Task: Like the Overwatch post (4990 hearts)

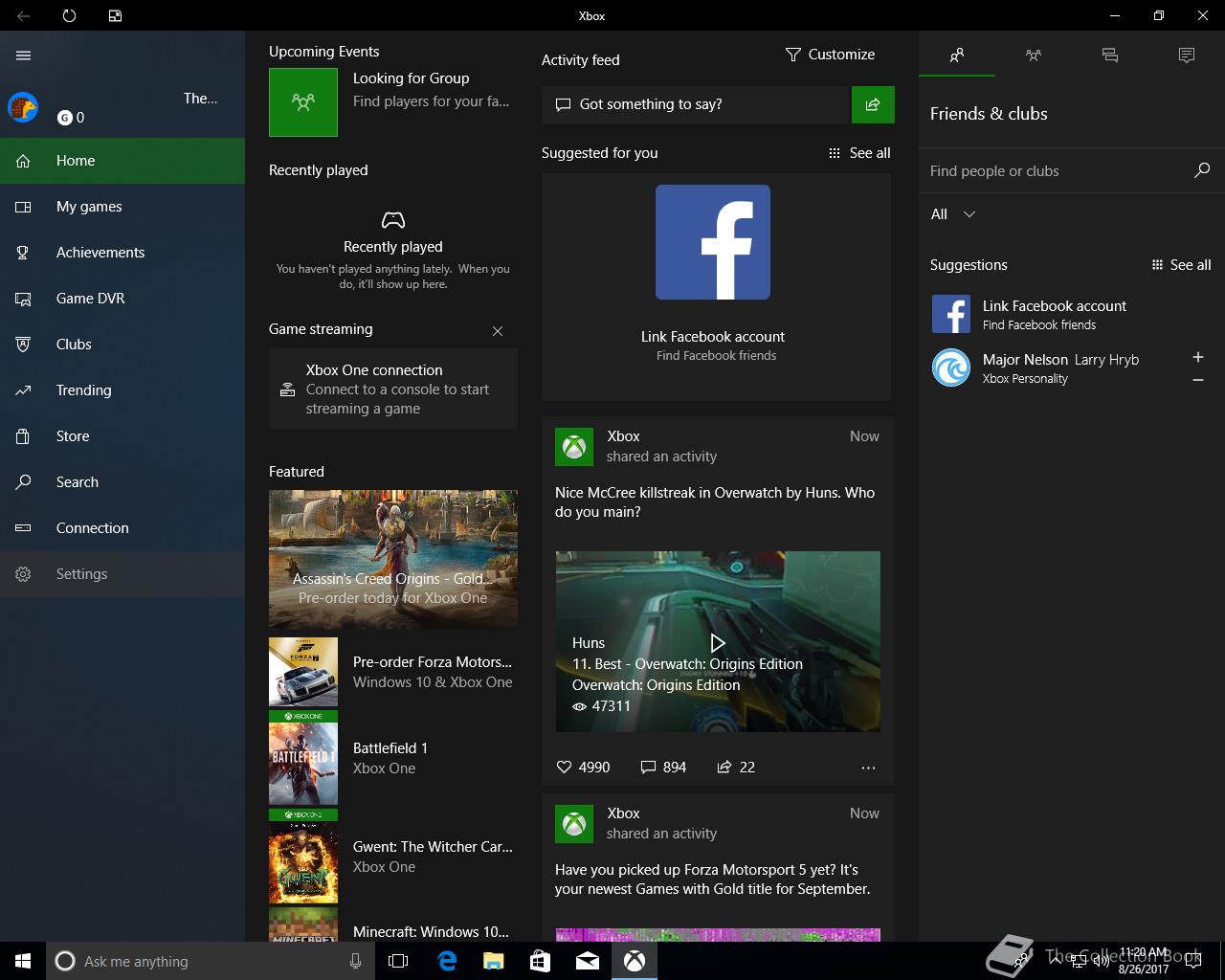Action: (583, 768)
